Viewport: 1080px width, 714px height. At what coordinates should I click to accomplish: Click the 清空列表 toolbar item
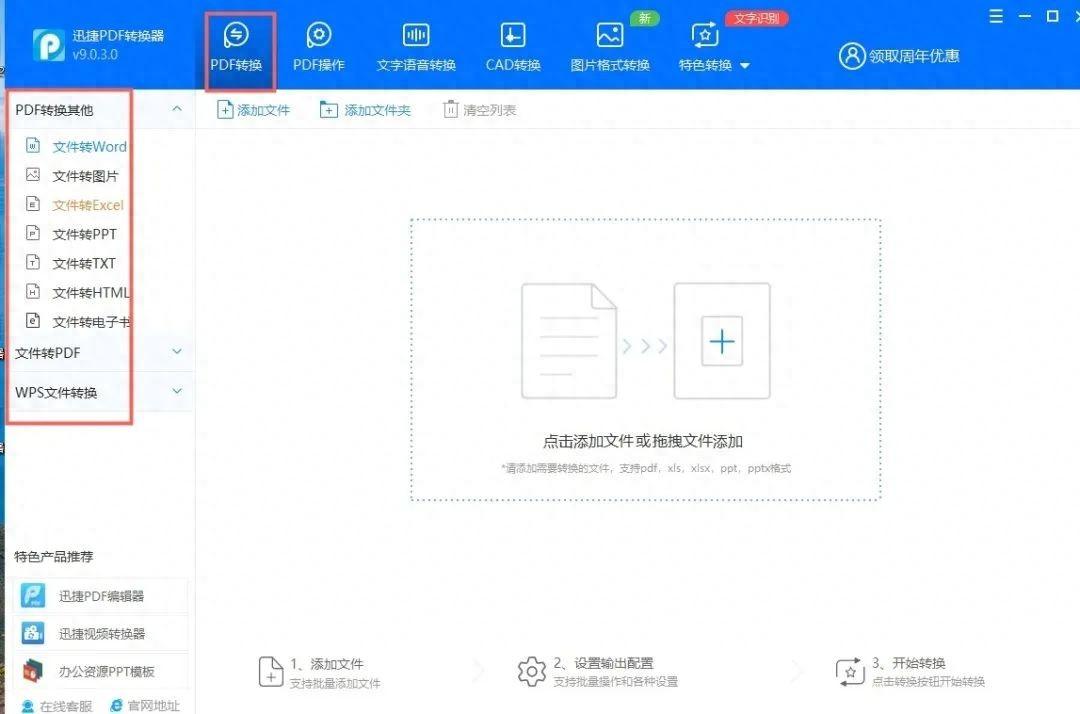pos(479,110)
